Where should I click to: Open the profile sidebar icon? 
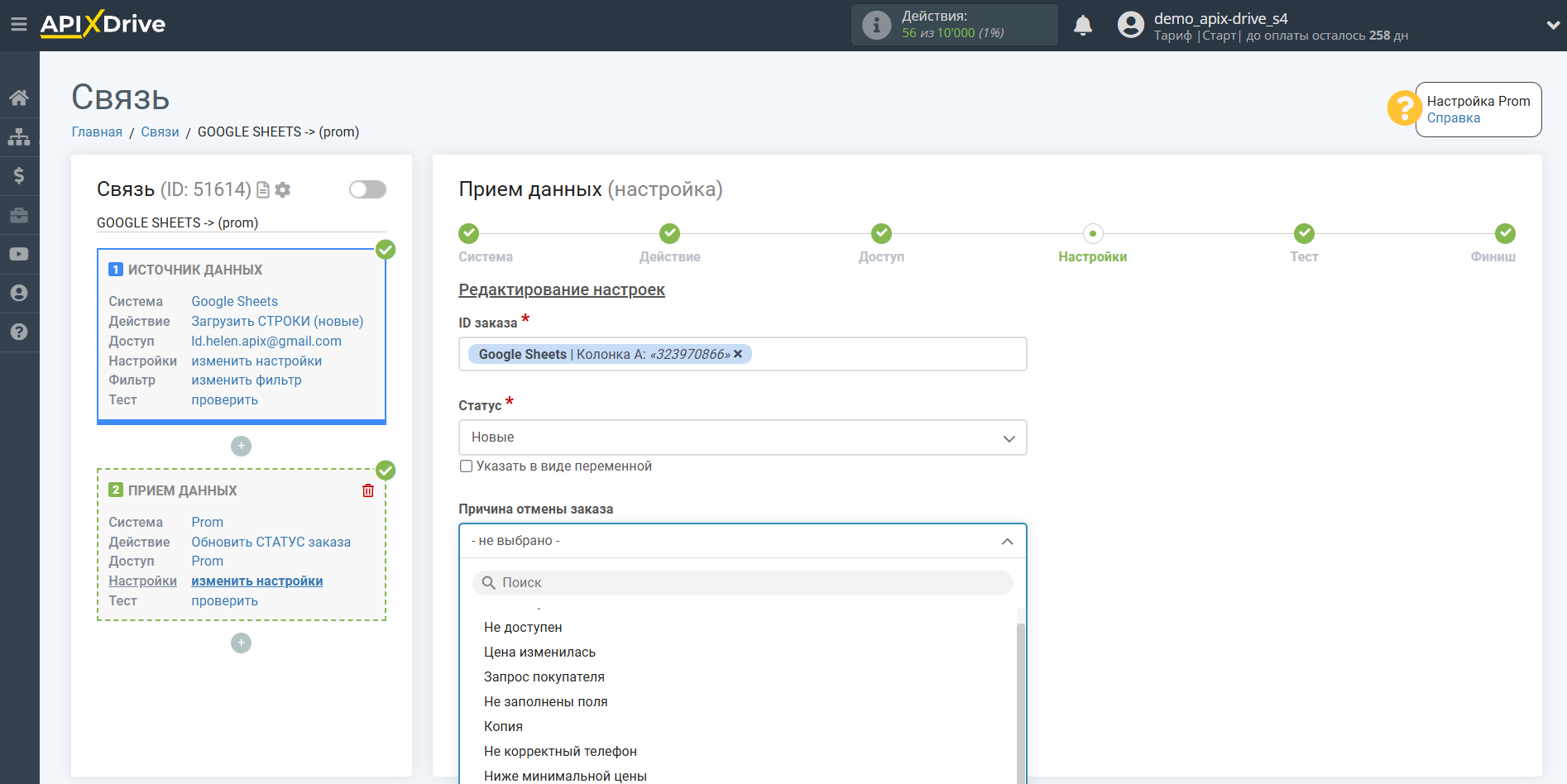19,293
